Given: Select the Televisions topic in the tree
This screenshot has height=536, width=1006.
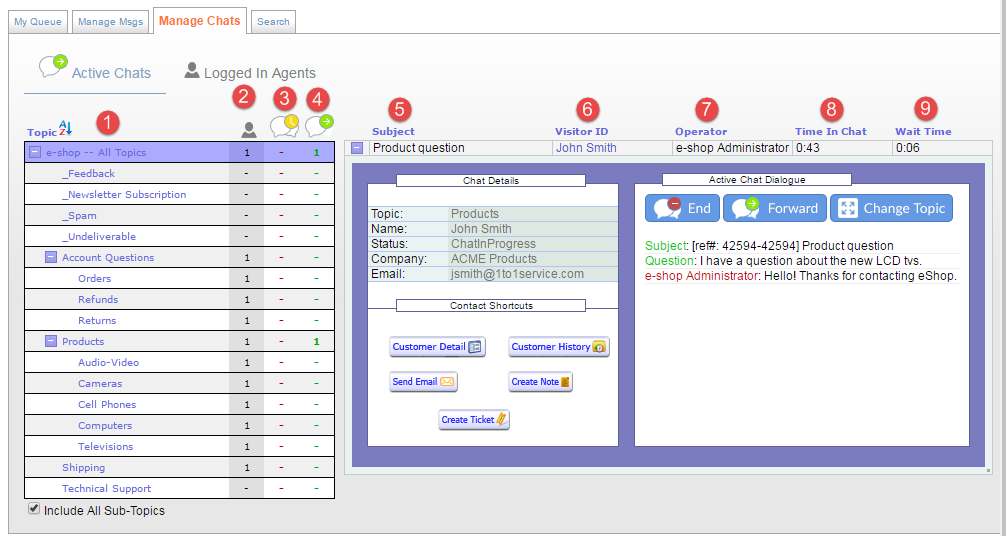Looking at the screenshot, I should (x=105, y=446).
